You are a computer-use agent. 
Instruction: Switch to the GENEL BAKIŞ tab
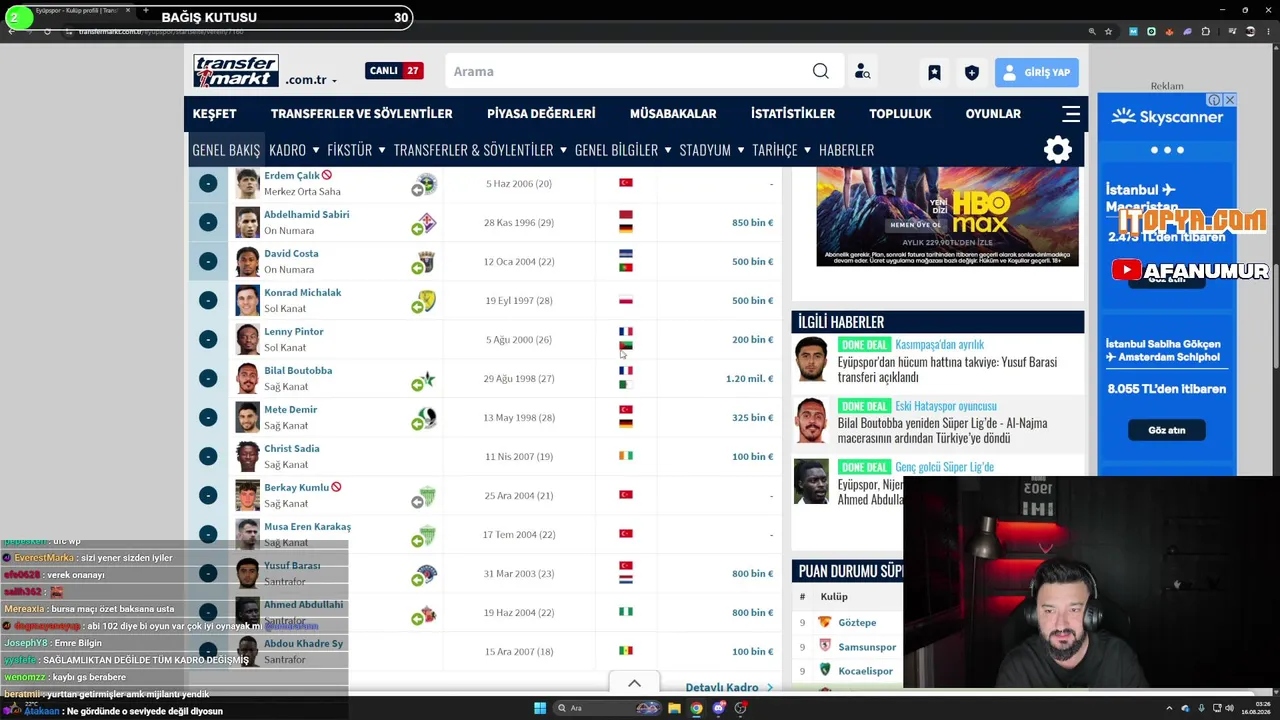[226, 150]
